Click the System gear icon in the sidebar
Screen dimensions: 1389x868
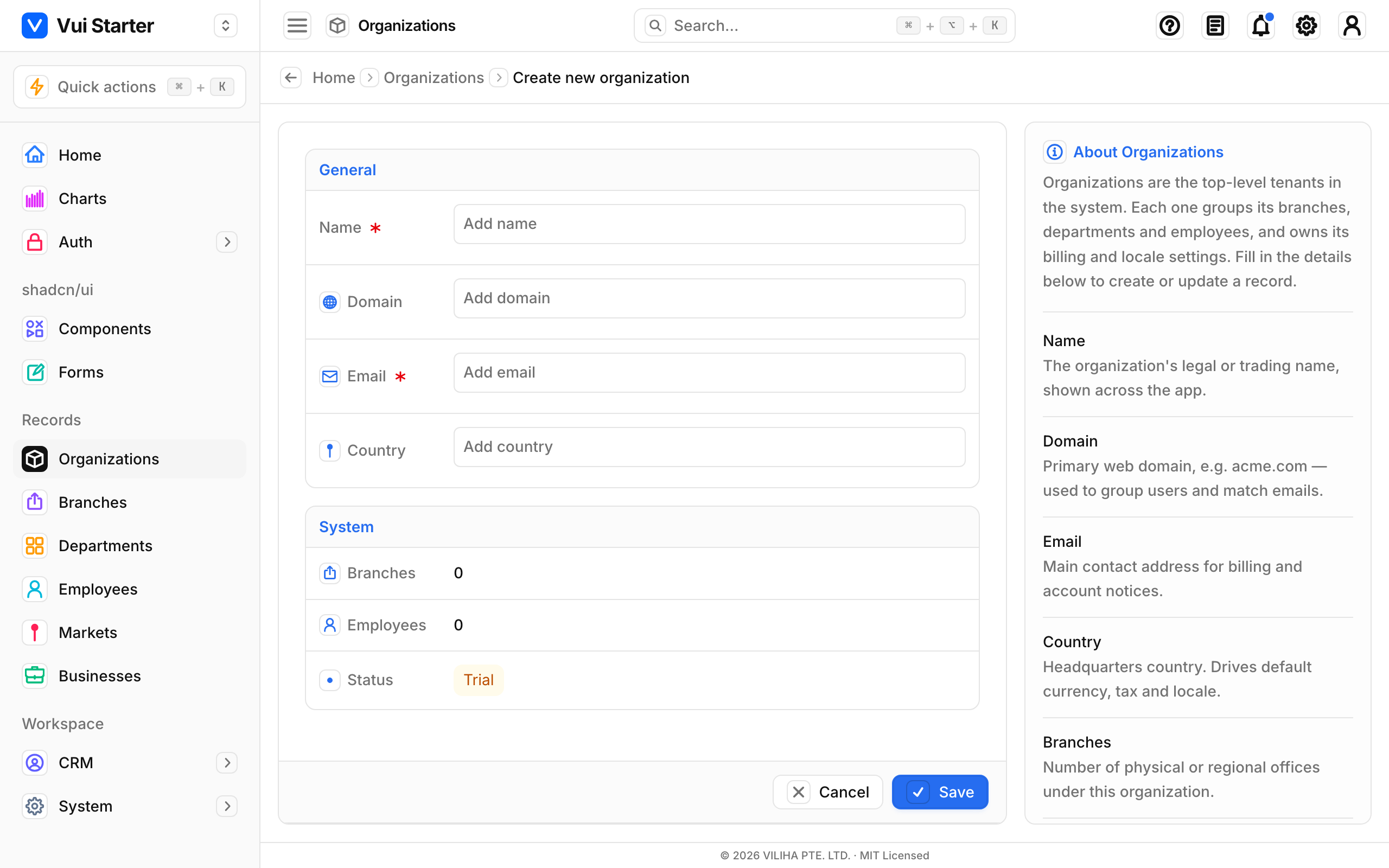click(x=34, y=806)
